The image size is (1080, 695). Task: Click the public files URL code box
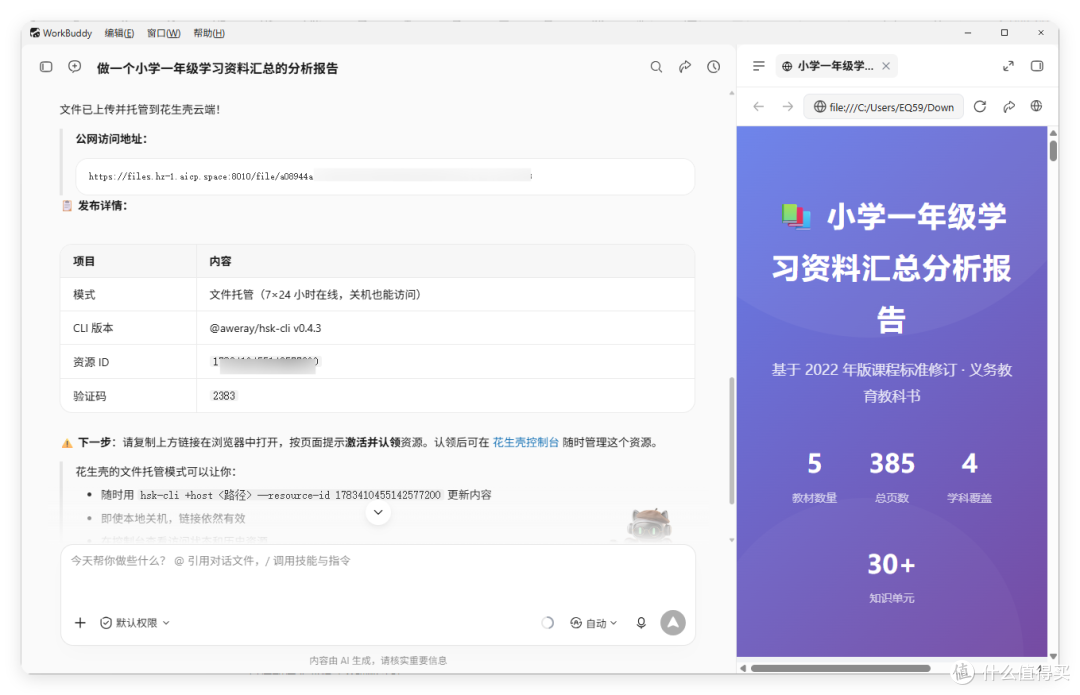[x=384, y=176]
